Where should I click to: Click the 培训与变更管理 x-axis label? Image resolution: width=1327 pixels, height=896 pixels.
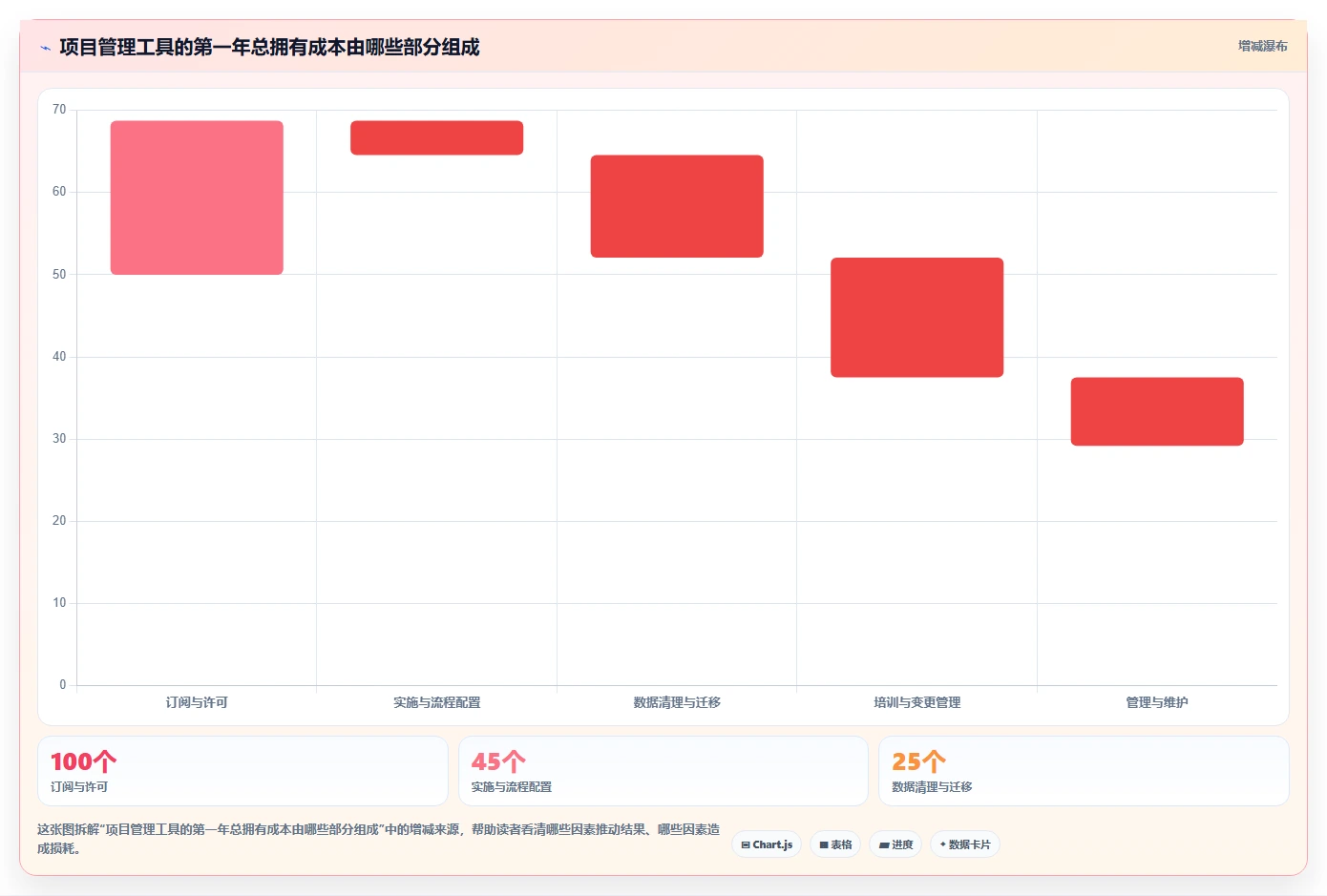point(916,702)
